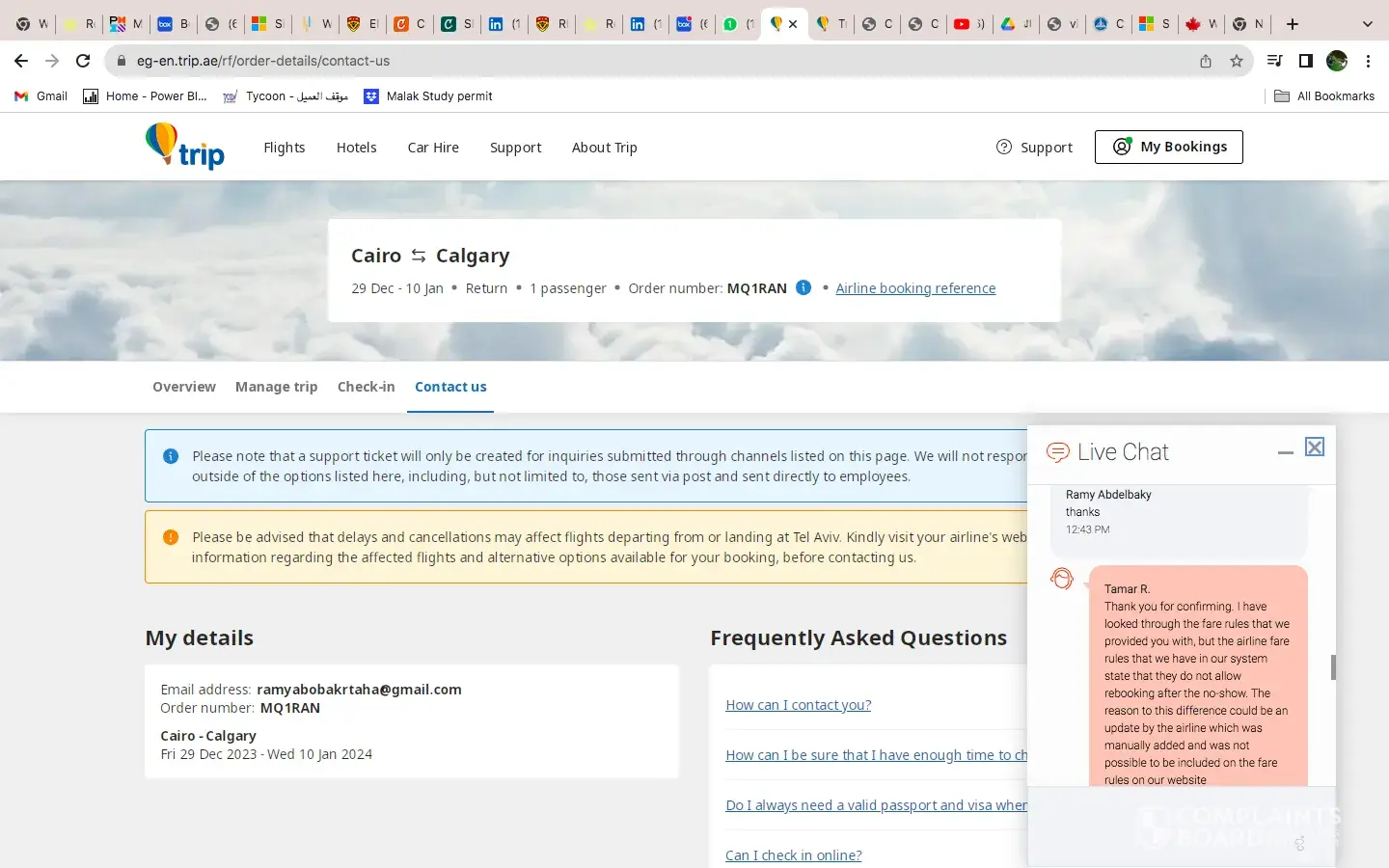Viewport: 1389px width, 868px height.
Task: Click the 12:43 PM chat timestamp
Action: (x=1088, y=529)
